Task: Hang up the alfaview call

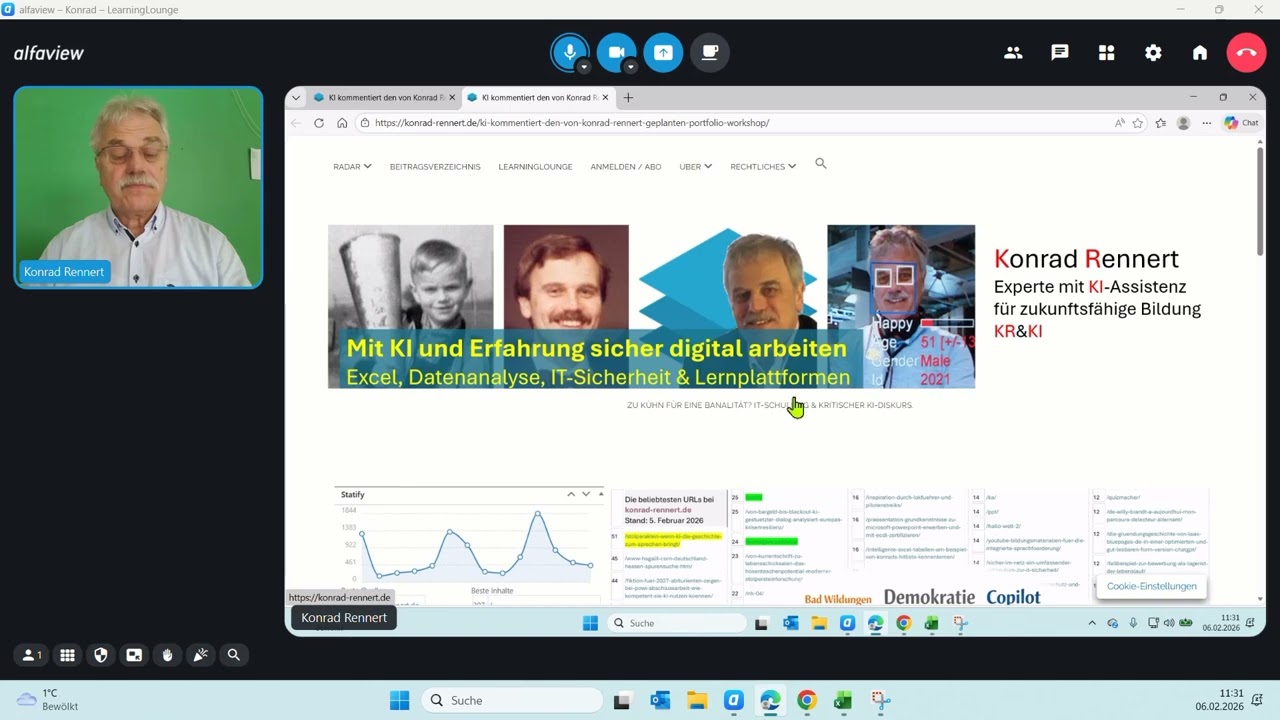Action: point(1246,53)
